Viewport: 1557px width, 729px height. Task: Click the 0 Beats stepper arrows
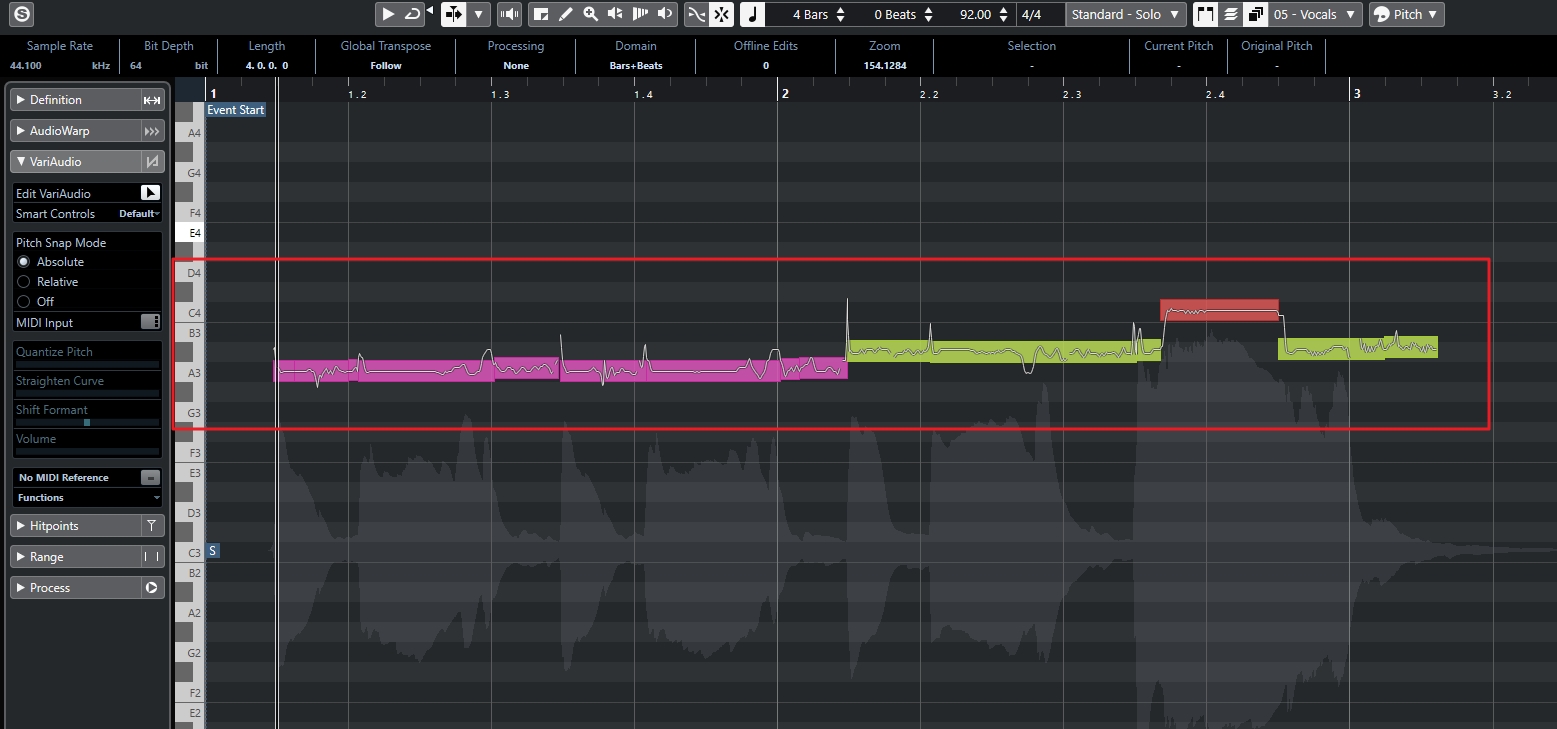coord(929,14)
